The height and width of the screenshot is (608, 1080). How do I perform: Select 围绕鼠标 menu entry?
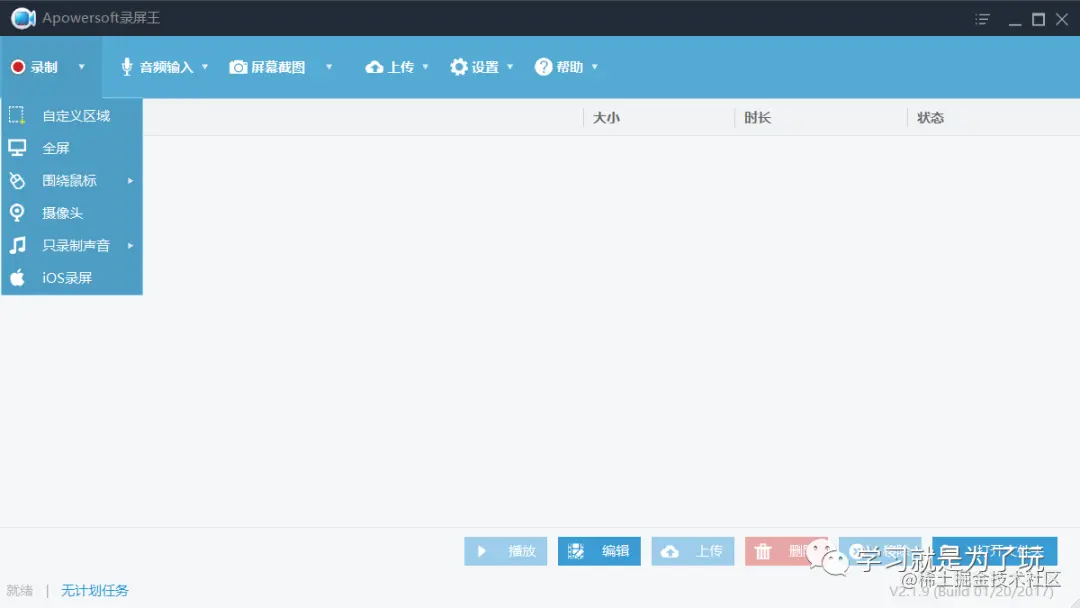[72, 180]
